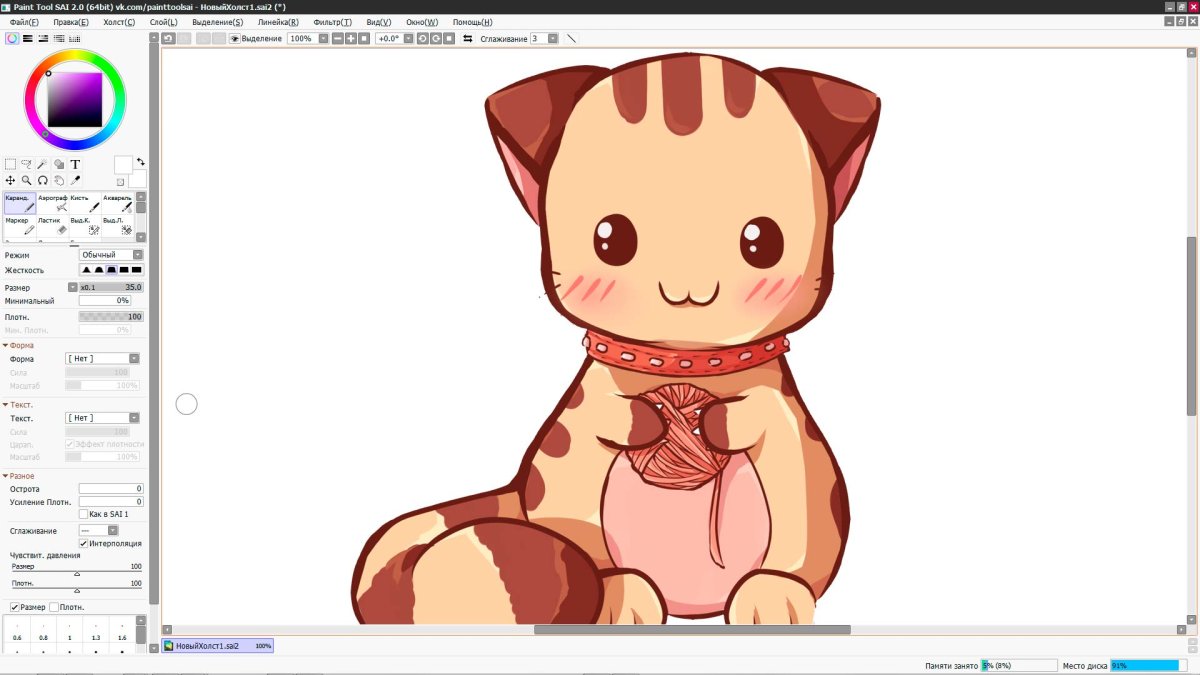Open the Режим blending mode dropdown
This screenshot has height=675, width=1200.
click(111, 255)
